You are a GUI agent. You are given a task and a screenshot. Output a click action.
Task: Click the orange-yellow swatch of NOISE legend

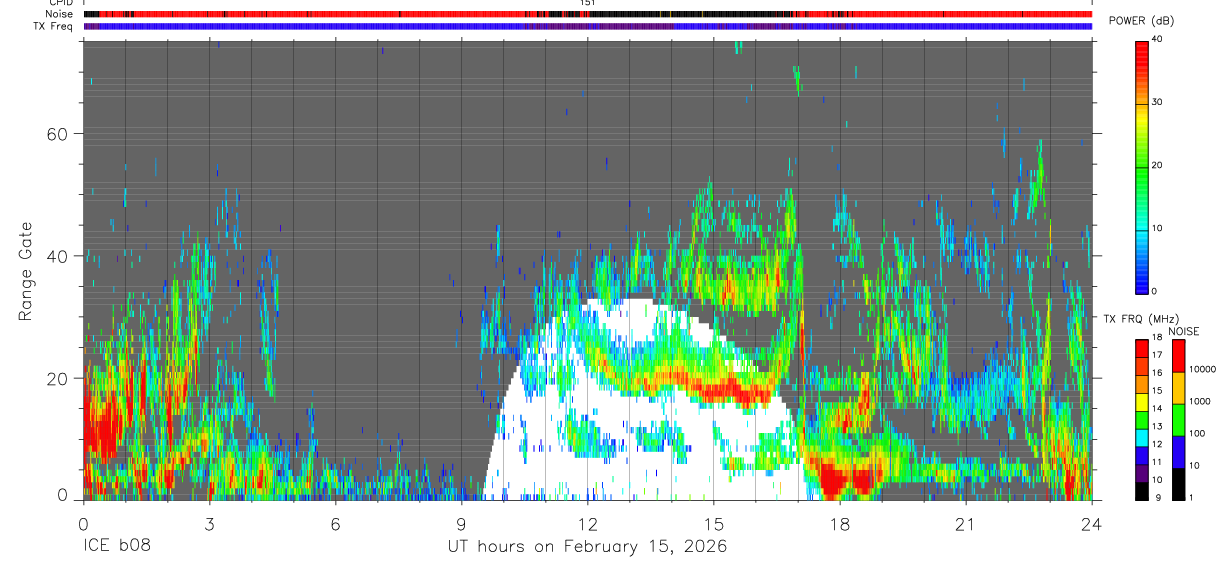pos(1178,388)
